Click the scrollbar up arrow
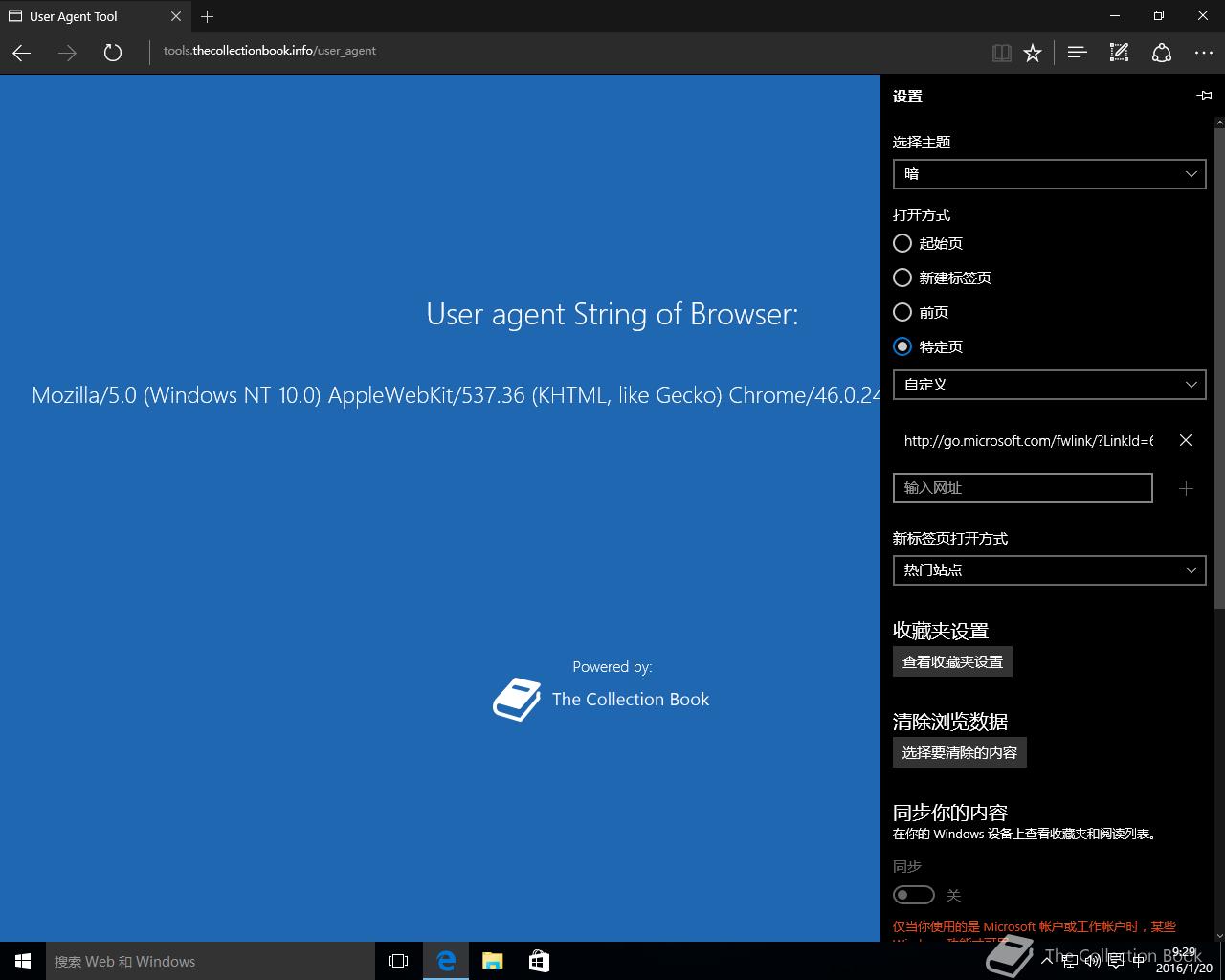This screenshot has width=1225, height=980. (1219, 122)
